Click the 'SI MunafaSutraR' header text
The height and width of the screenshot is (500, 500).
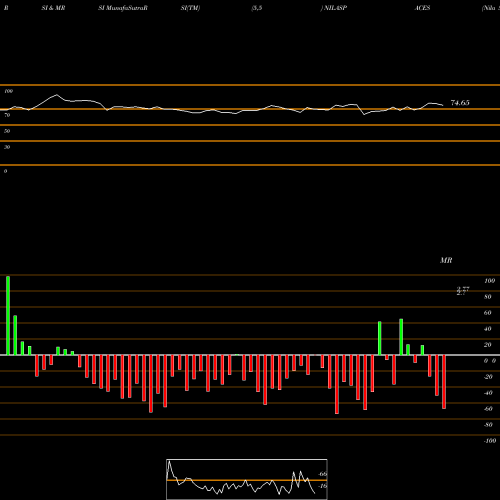pos(123,8)
